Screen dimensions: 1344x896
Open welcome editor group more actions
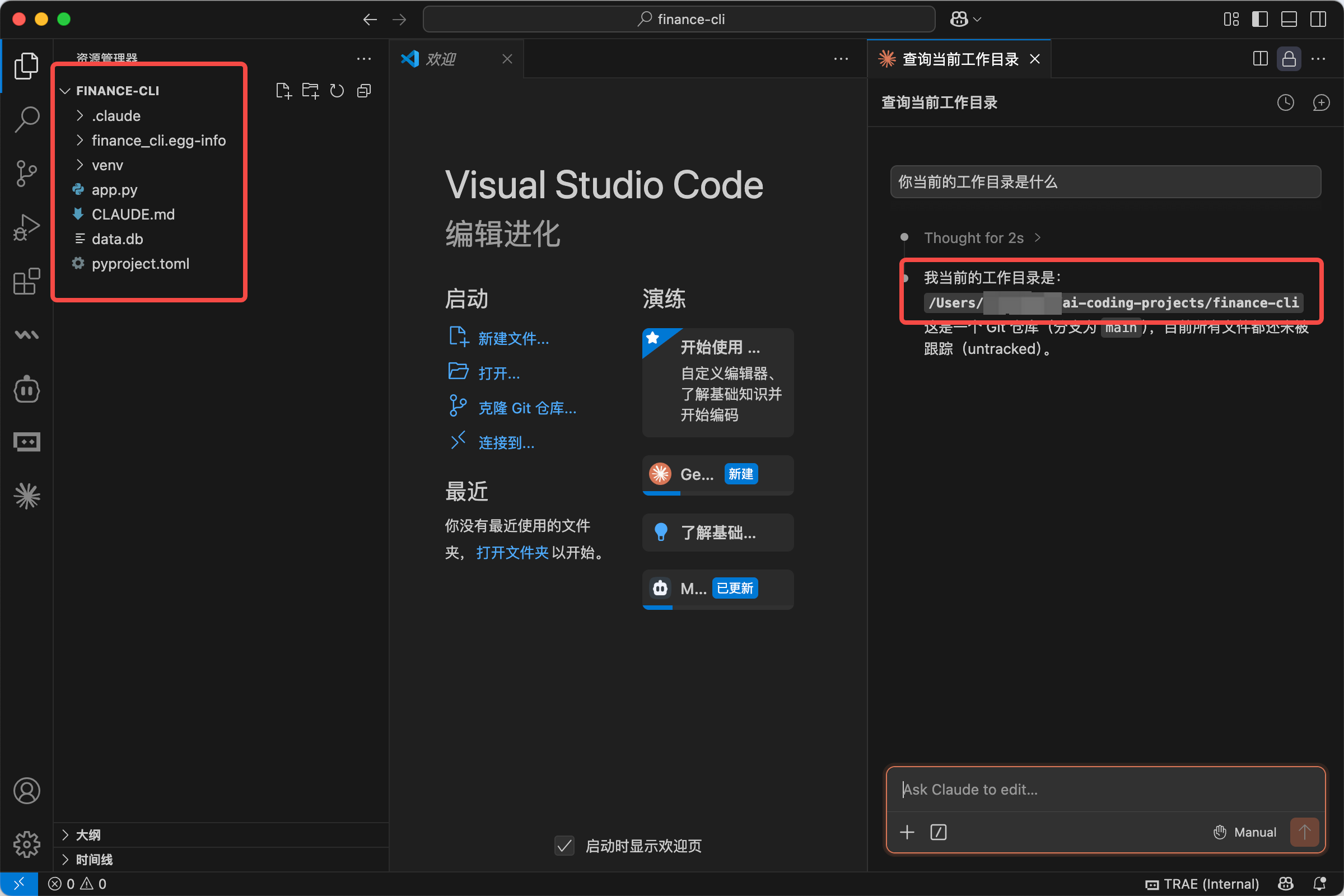point(841,59)
